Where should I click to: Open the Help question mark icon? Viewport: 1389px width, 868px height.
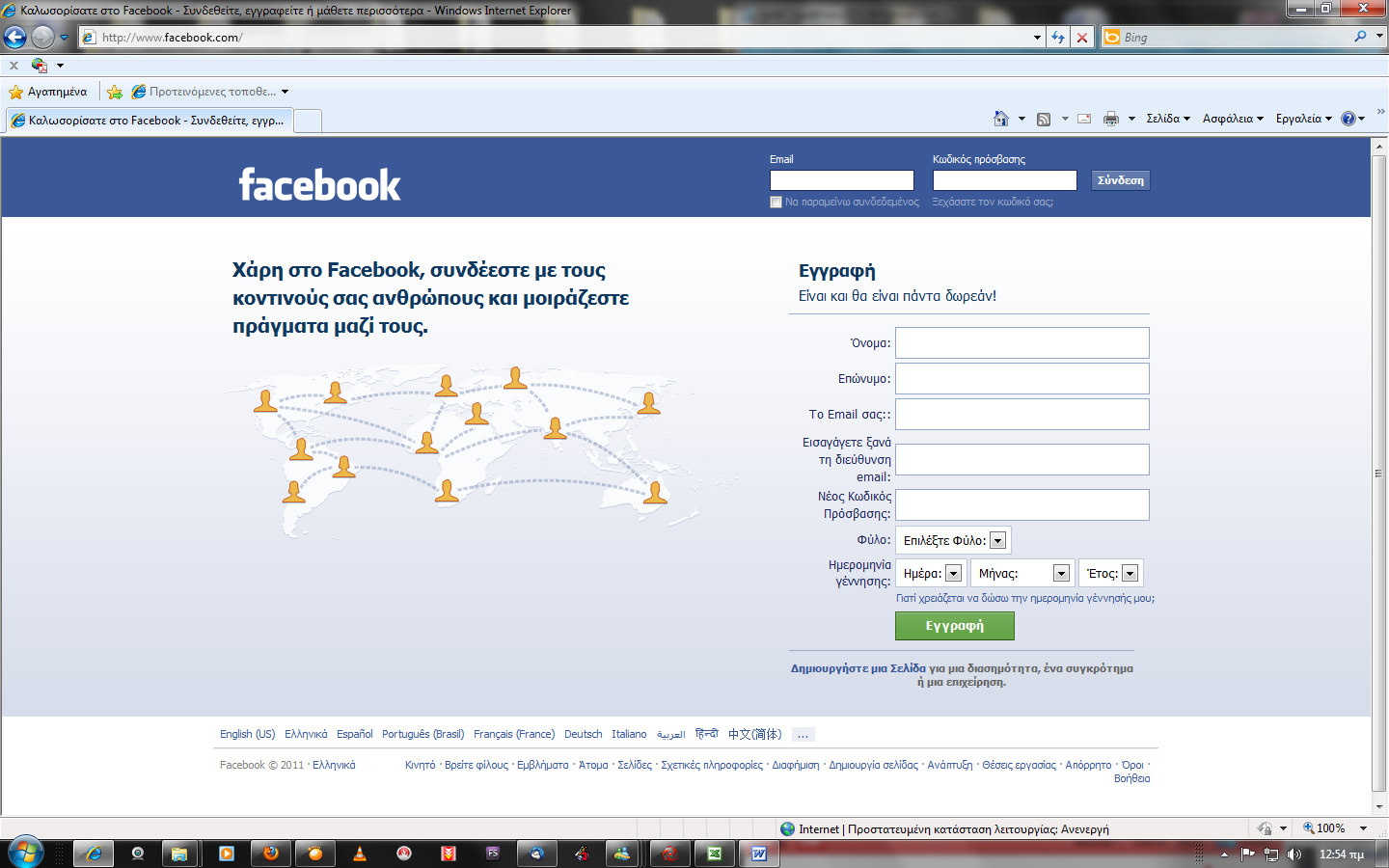pos(1348,119)
